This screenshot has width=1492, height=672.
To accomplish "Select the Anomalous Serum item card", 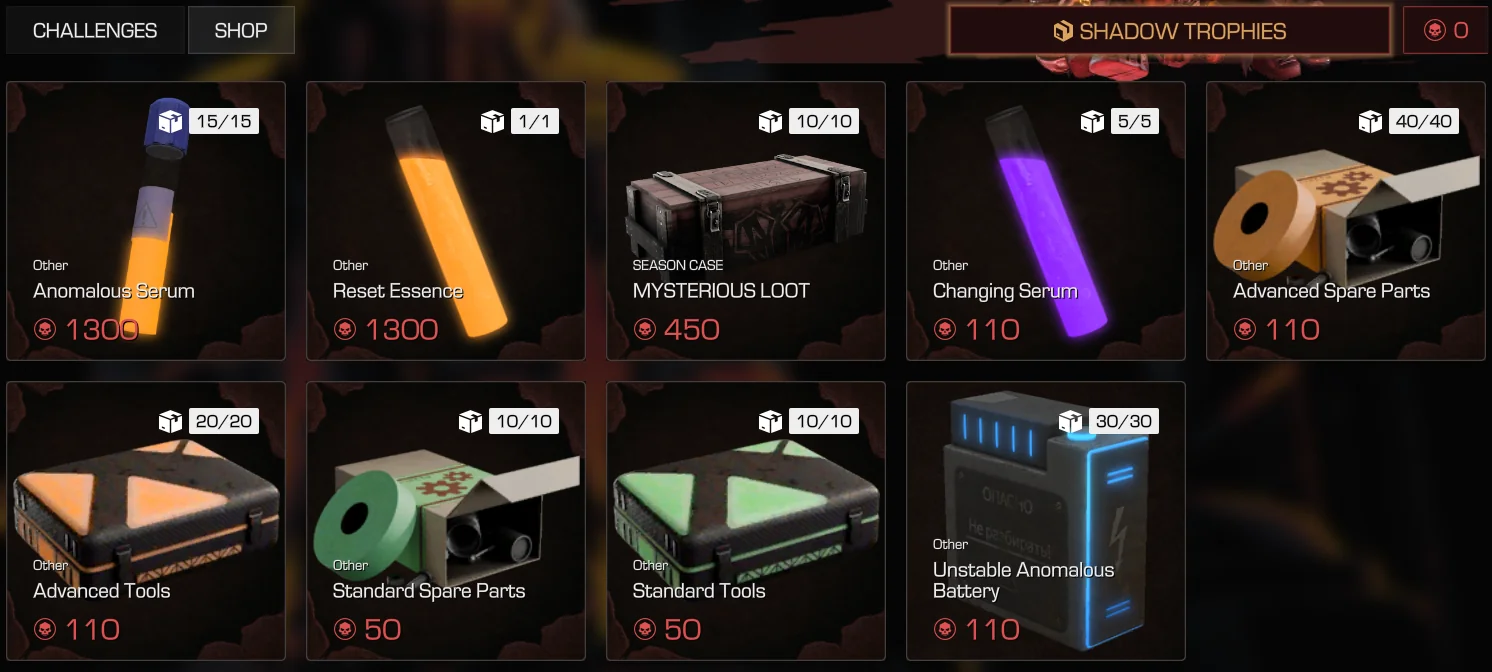I will pyautogui.click(x=146, y=221).
